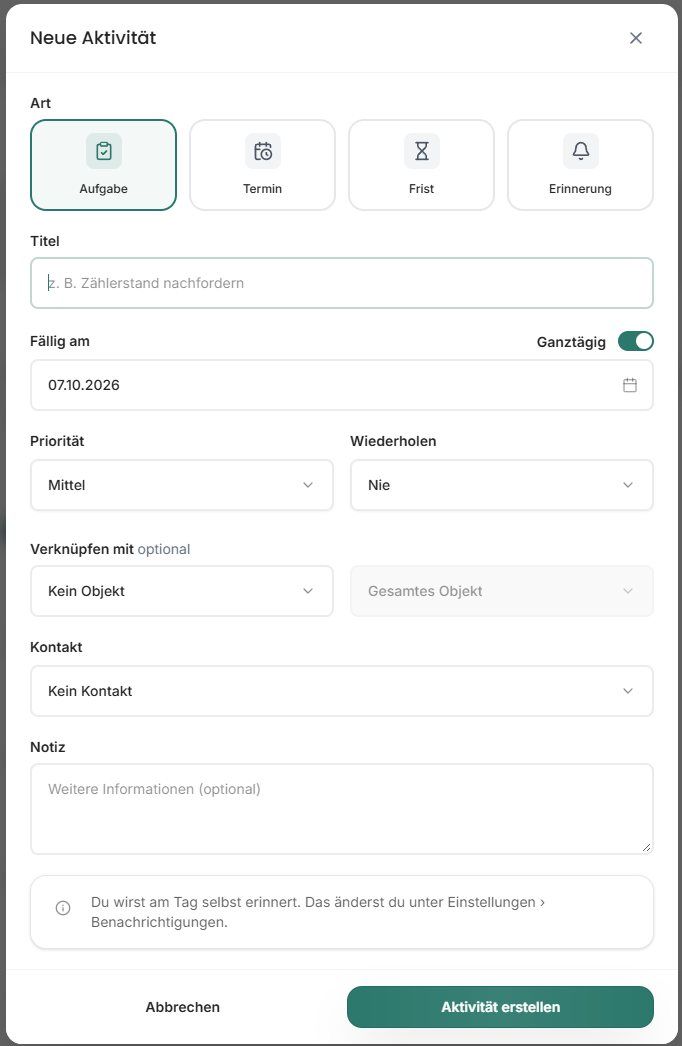682x1046 pixels.
Task: Click the Notiz textarea resize handle
Action: click(646, 847)
